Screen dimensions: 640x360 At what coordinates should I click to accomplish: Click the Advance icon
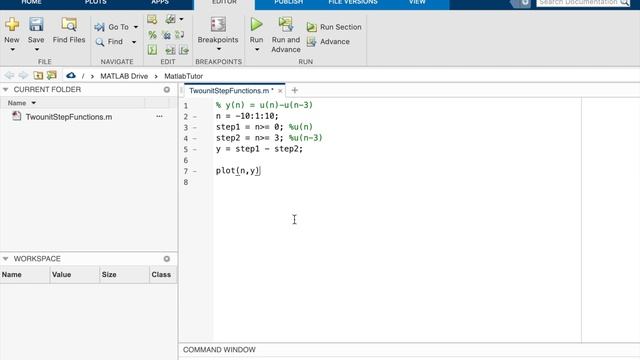(311, 42)
